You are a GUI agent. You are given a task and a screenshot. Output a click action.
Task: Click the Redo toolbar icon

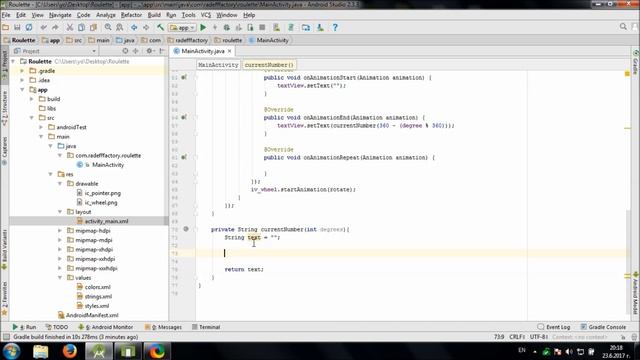click(55, 27)
